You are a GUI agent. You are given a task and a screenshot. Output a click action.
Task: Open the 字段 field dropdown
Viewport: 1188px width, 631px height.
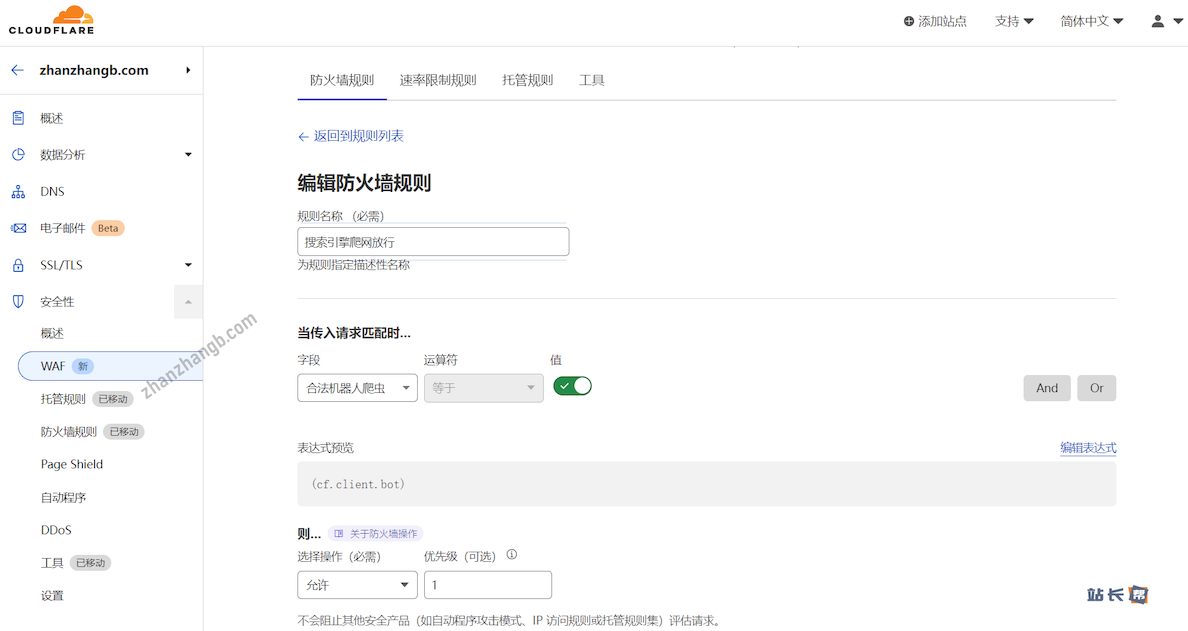pyautogui.click(x=357, y=388)
